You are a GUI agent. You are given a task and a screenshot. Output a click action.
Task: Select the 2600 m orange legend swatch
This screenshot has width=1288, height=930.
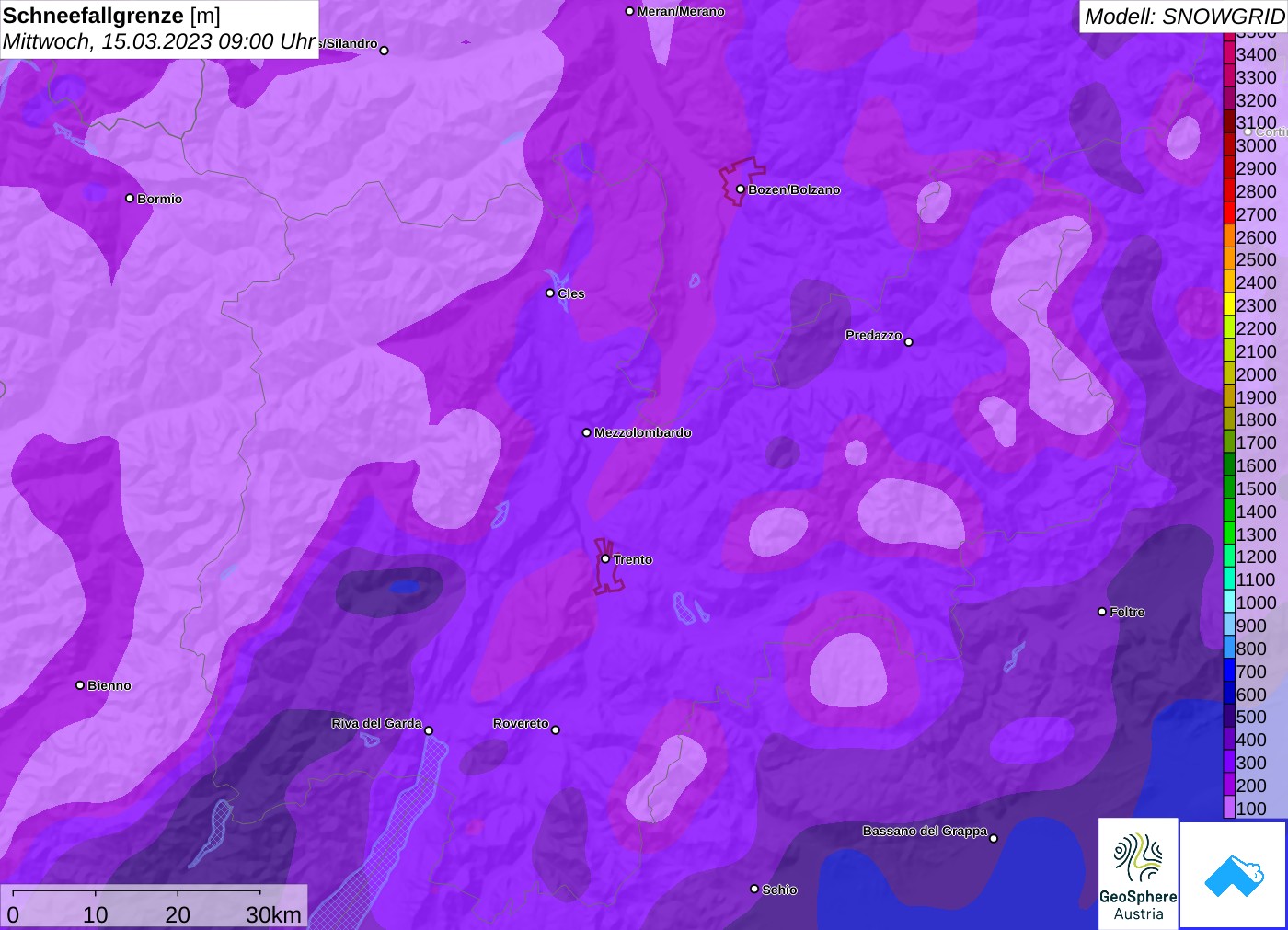[1229, 236]
